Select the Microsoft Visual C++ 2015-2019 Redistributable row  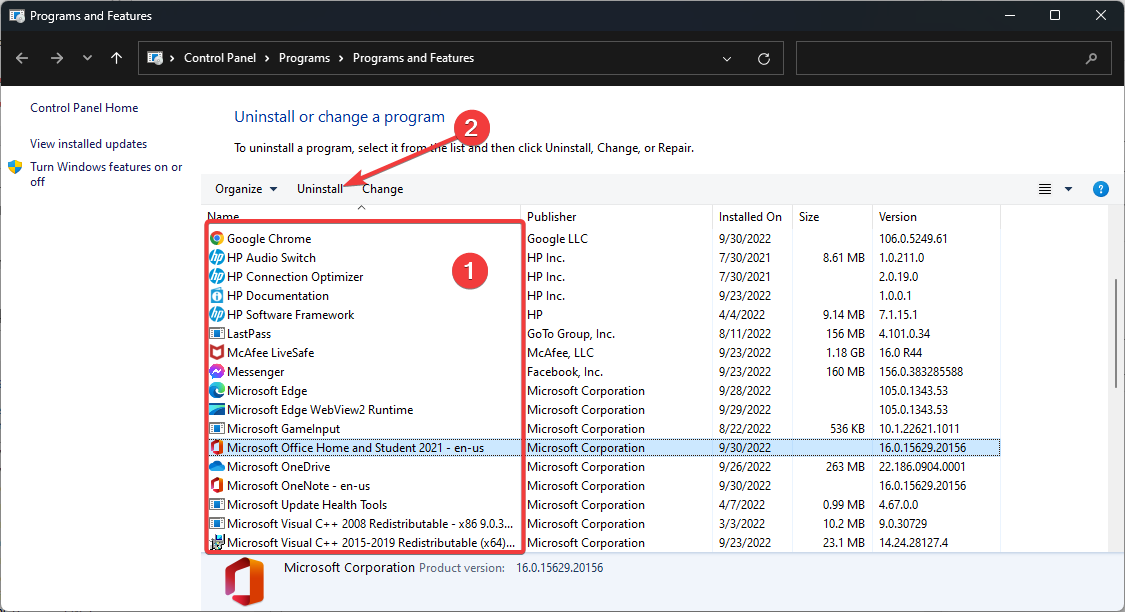coord(603,542)
